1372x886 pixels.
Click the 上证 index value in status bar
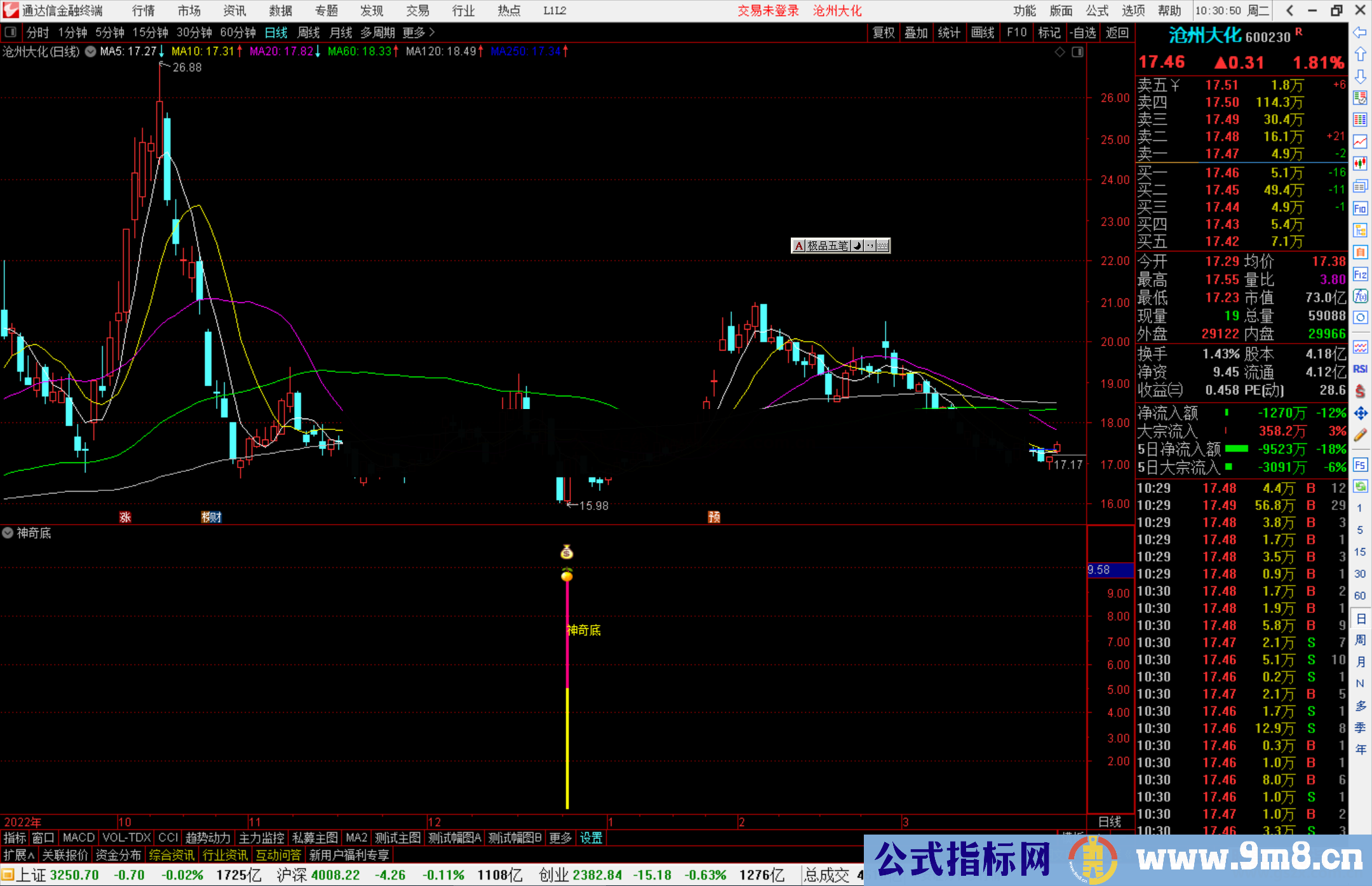coord(74,875)
